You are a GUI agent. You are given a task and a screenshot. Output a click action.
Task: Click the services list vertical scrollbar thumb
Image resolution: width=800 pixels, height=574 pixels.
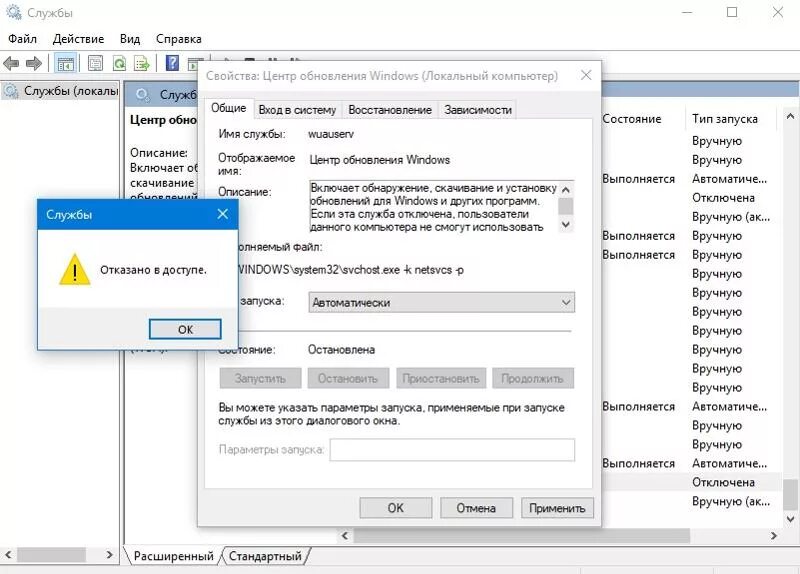[790, 494]
